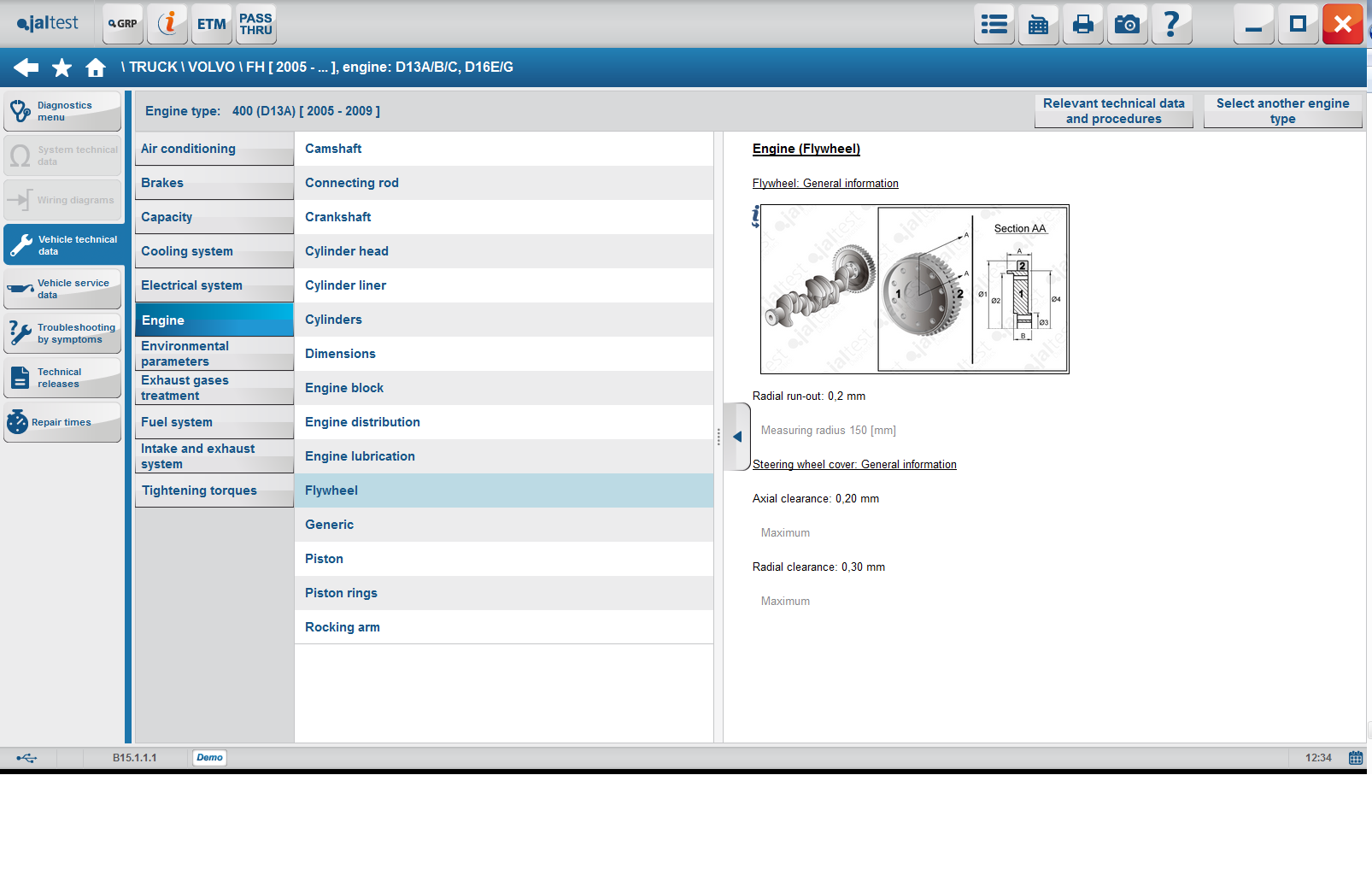This screenshot has width=1372, height=875.
Task: Enlarge the flywheel diagram image
Action: tap(914, 289)
